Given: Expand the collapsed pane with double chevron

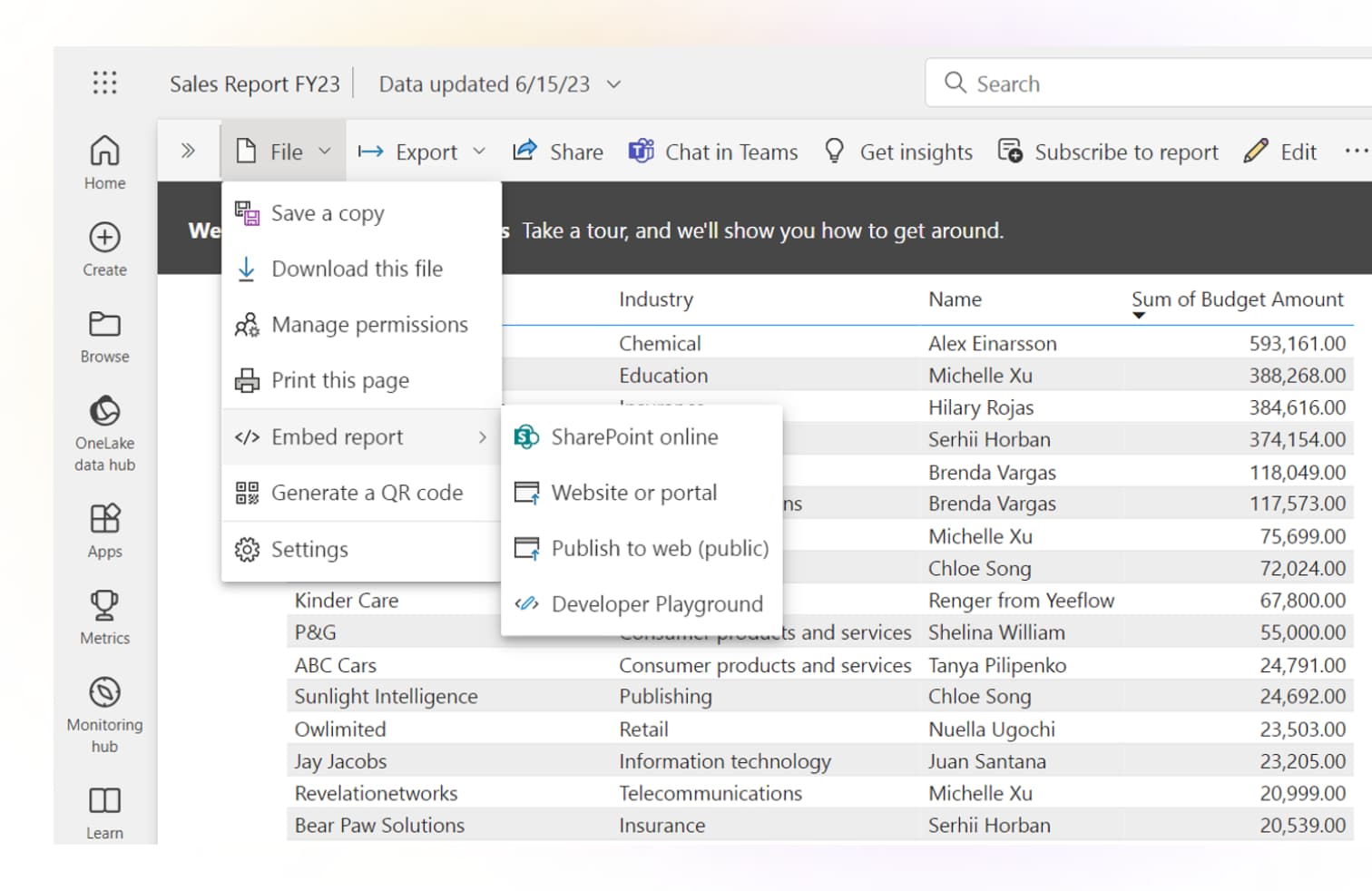Looking at the screenshot, I should point(188,151).
